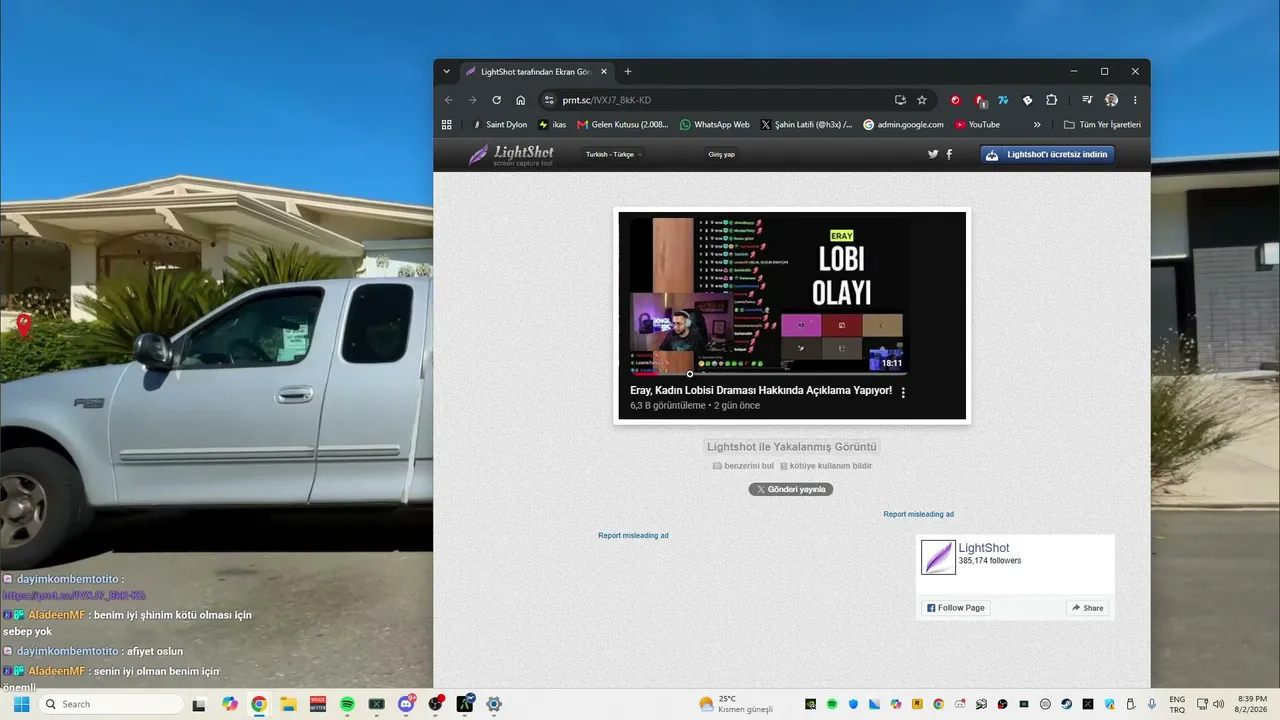Click the Facebook Share button
1280x720 pixels.
(x=1087, y=608)
